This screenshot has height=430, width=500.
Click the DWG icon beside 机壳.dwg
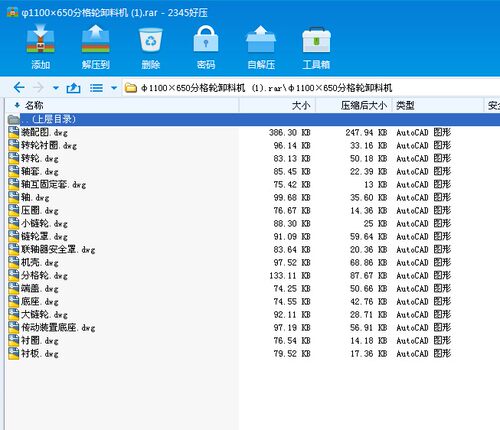[x=14, y=263]
